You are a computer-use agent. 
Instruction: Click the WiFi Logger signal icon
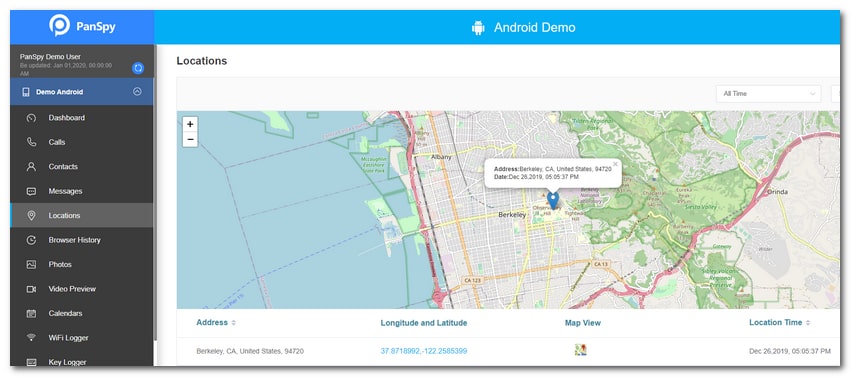[x=31, y=337]
